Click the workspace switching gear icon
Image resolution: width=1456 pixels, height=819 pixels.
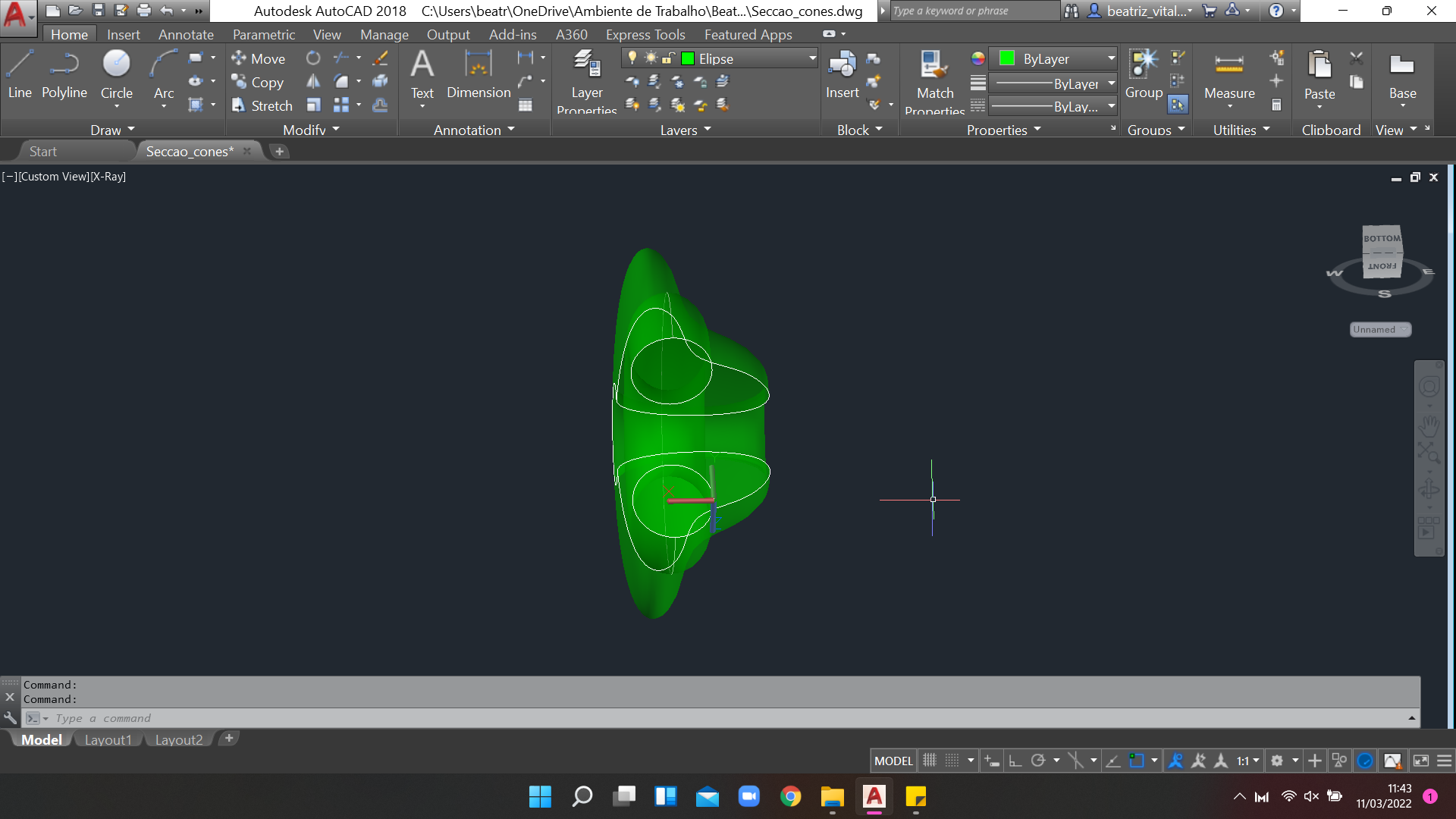click(1277, 761)
